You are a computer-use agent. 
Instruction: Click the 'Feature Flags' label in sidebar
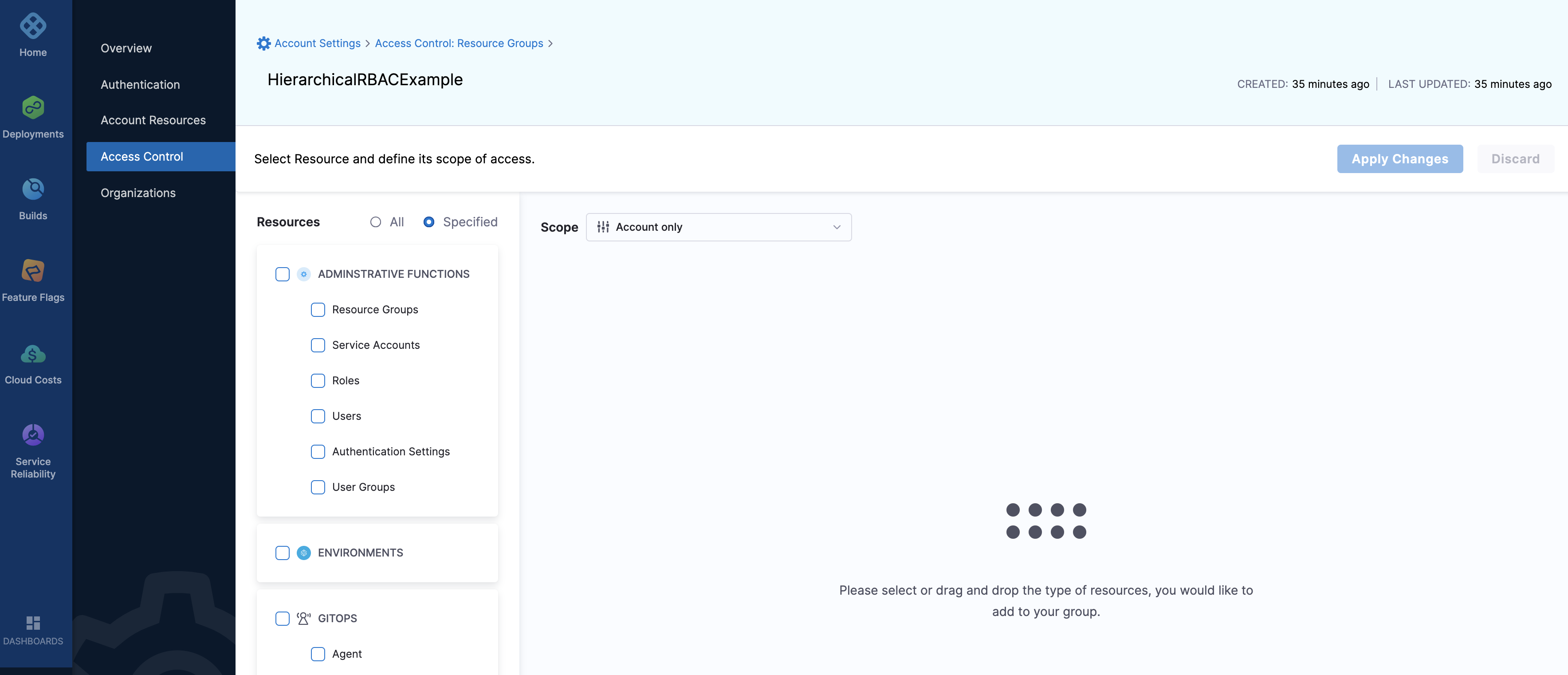33,298
